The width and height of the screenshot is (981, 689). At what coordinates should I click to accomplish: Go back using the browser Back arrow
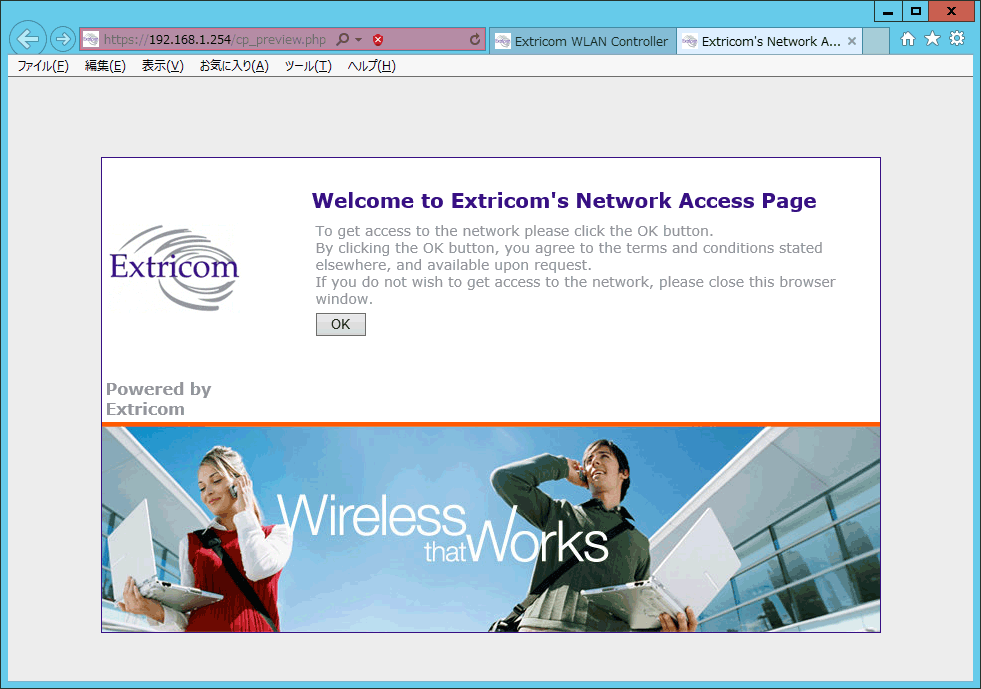tap(28, 39)
